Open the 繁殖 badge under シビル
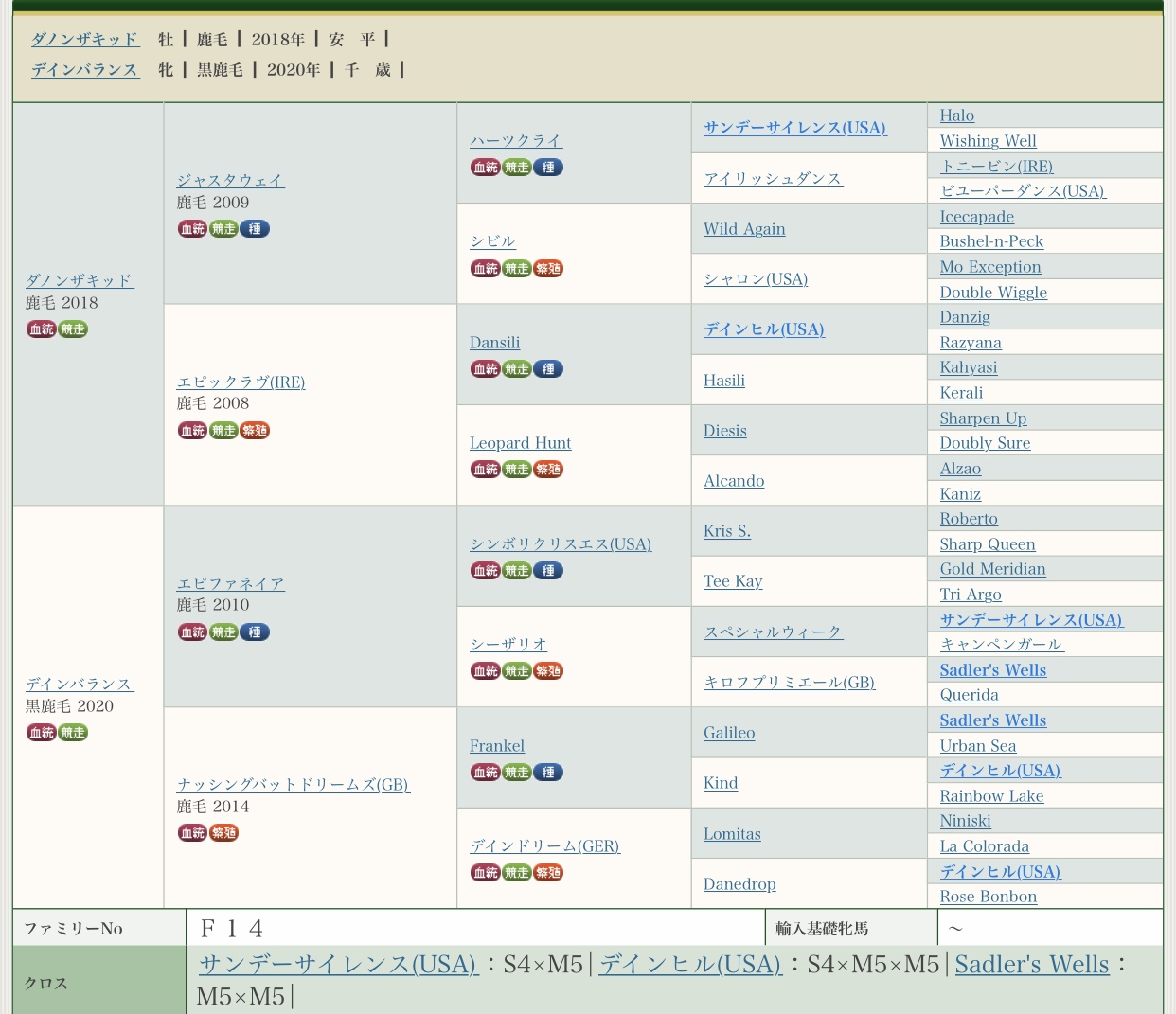This screenshot has height=1014, width=1176. pos(548,269)
